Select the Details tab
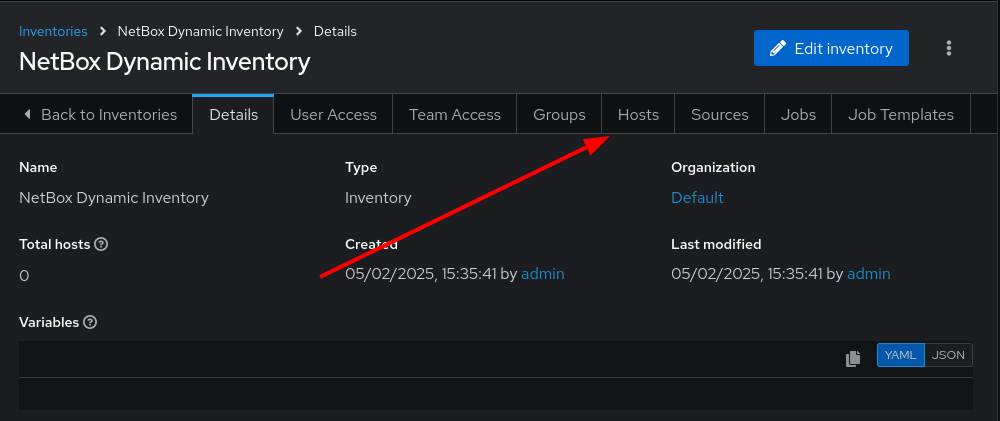 233,115
